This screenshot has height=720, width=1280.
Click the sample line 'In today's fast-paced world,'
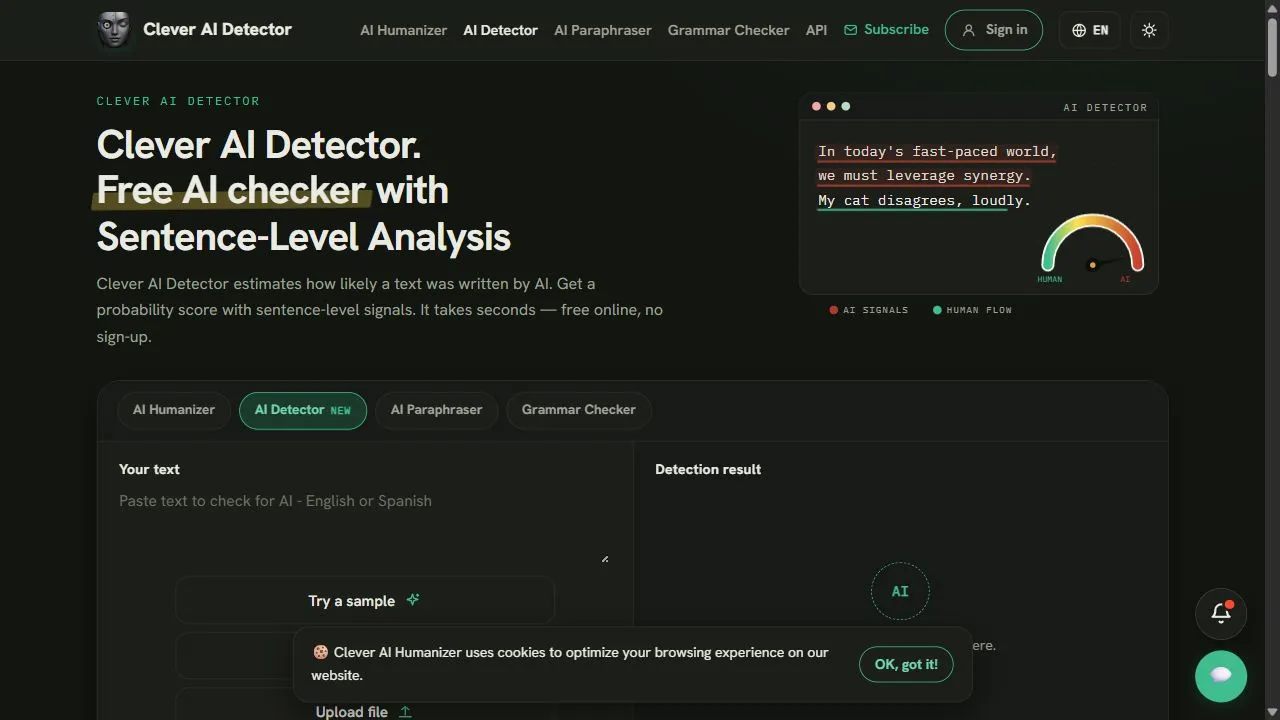tap(937, 152)
